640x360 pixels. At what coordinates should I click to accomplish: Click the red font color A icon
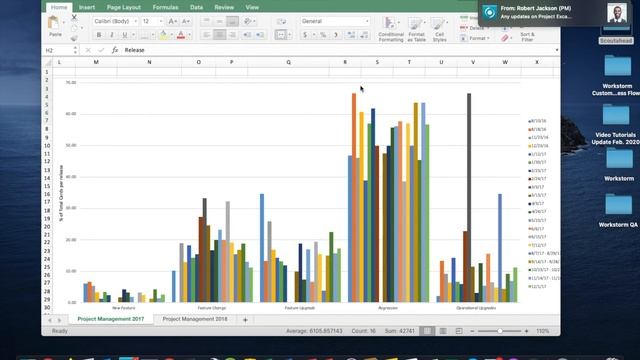[x=181, y=35]
